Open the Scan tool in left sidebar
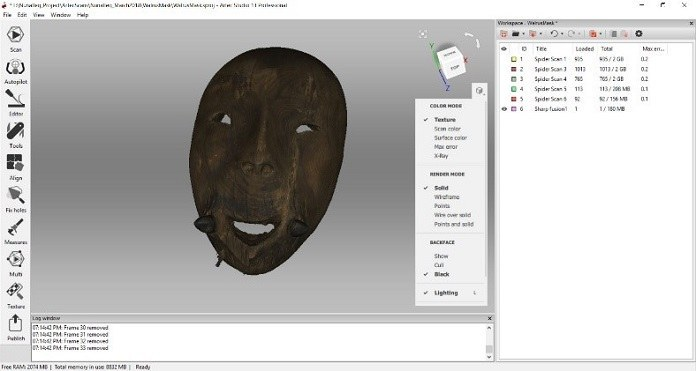 (15, 39)
